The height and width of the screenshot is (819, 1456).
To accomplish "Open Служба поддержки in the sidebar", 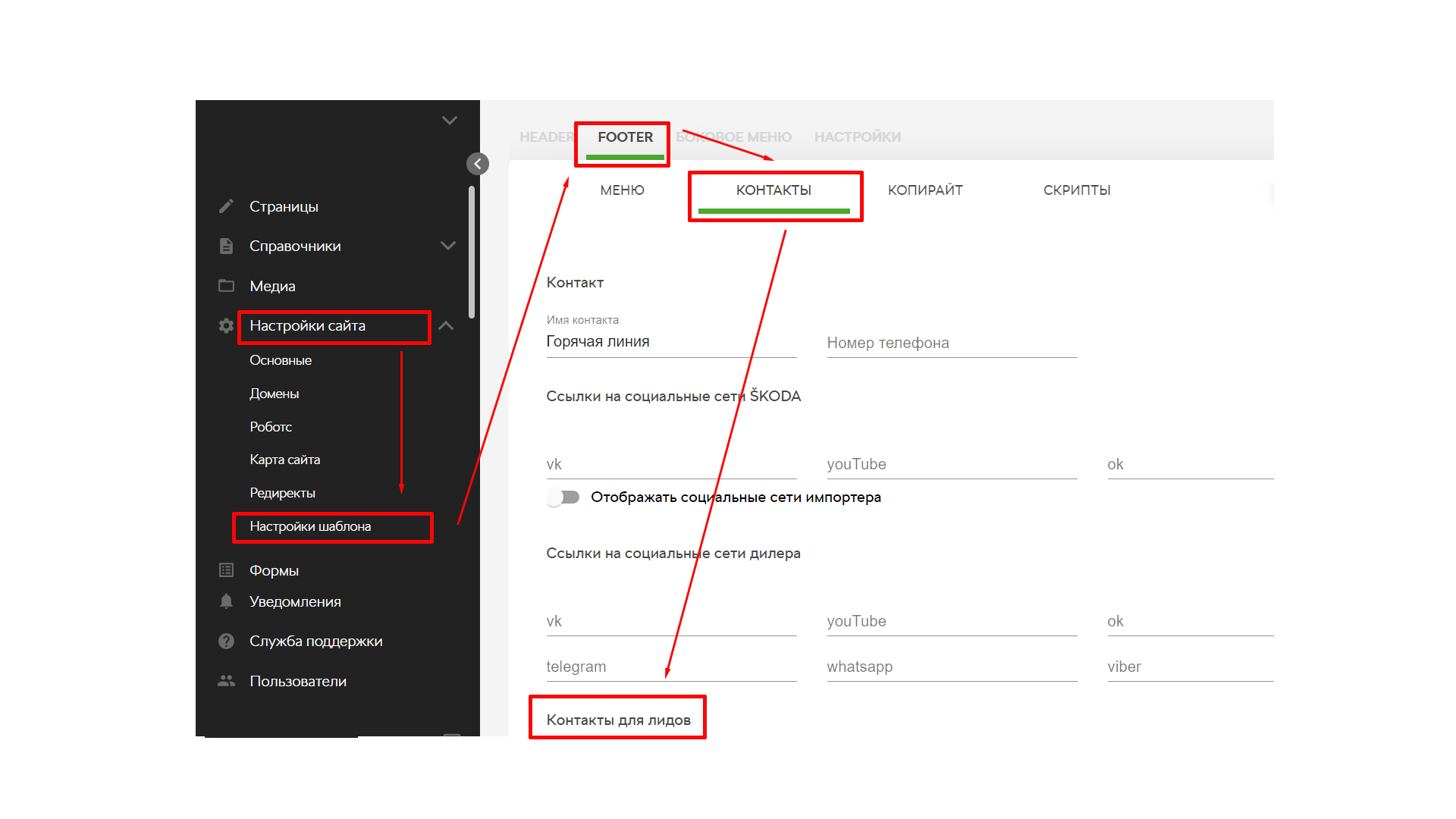I will click(315, 641).
